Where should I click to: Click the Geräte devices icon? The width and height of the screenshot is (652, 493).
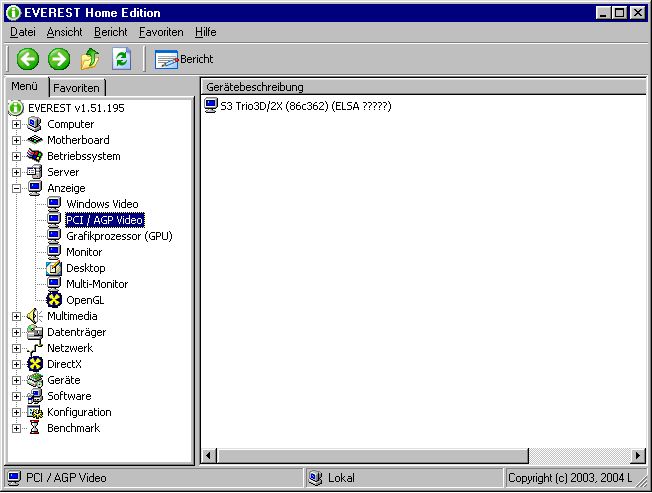pos(35,380)
